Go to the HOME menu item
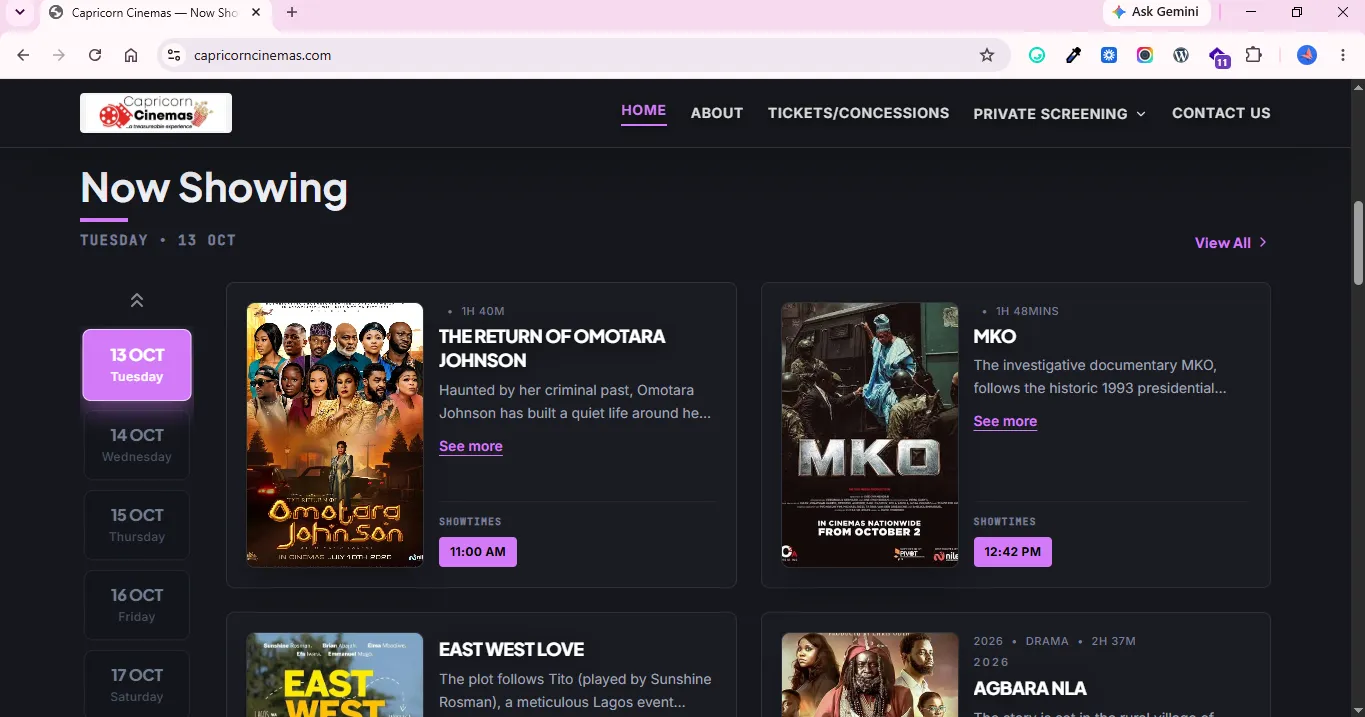The width and height of the screenshot is (1365, 717). [x=643, y=111]
